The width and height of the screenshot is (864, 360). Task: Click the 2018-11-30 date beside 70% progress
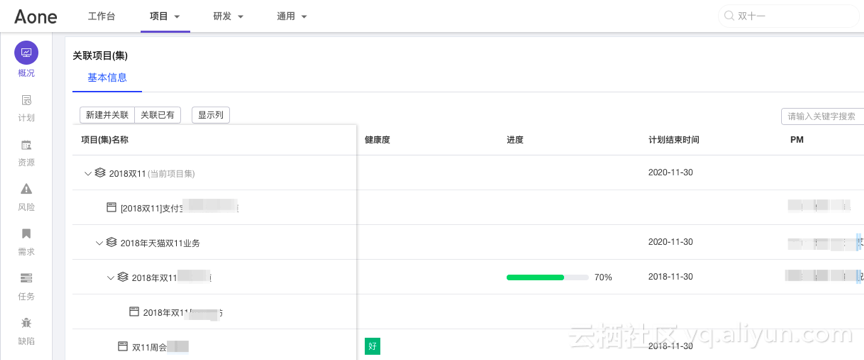(x=671, y=277)
